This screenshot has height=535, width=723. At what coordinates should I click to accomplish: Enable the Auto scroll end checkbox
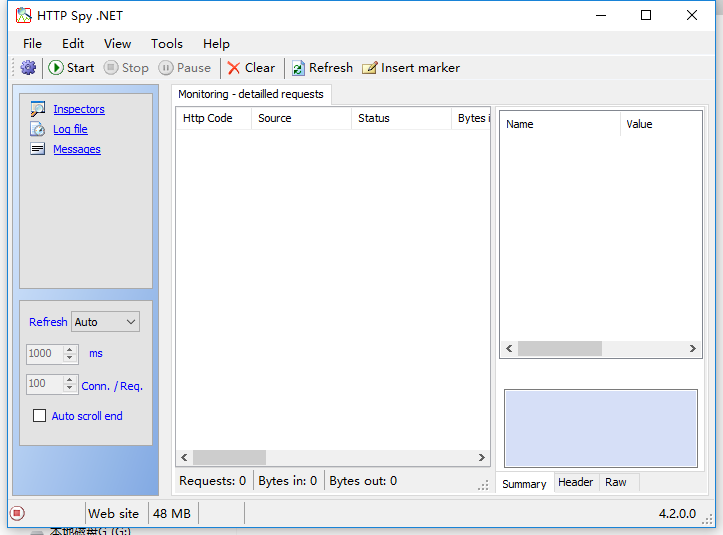pos(40,416)
